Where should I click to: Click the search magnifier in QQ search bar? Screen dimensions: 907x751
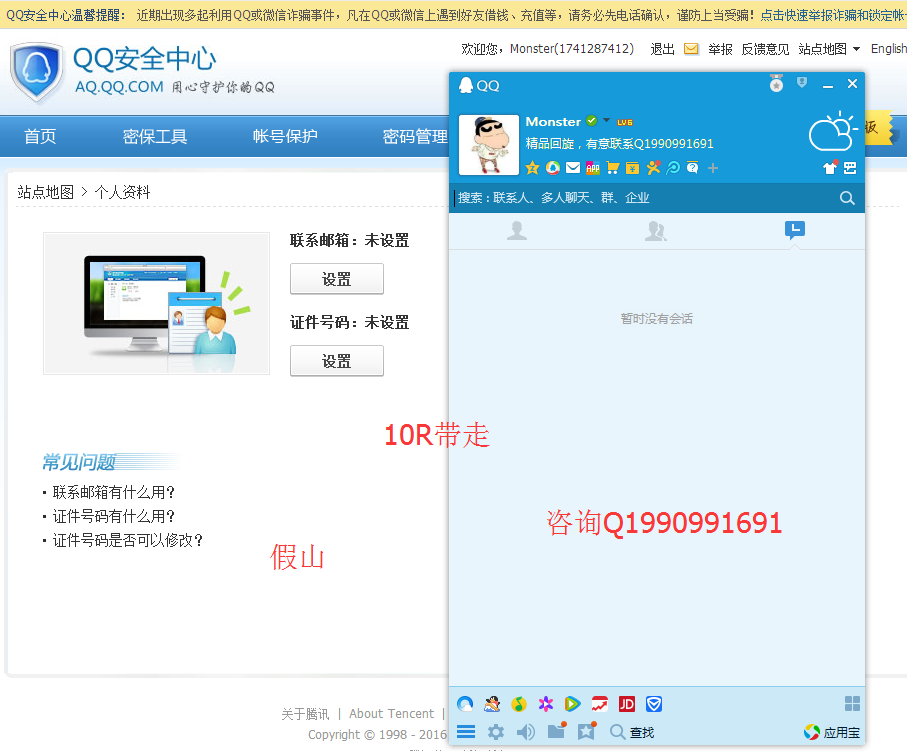click(x=847, y=198)
